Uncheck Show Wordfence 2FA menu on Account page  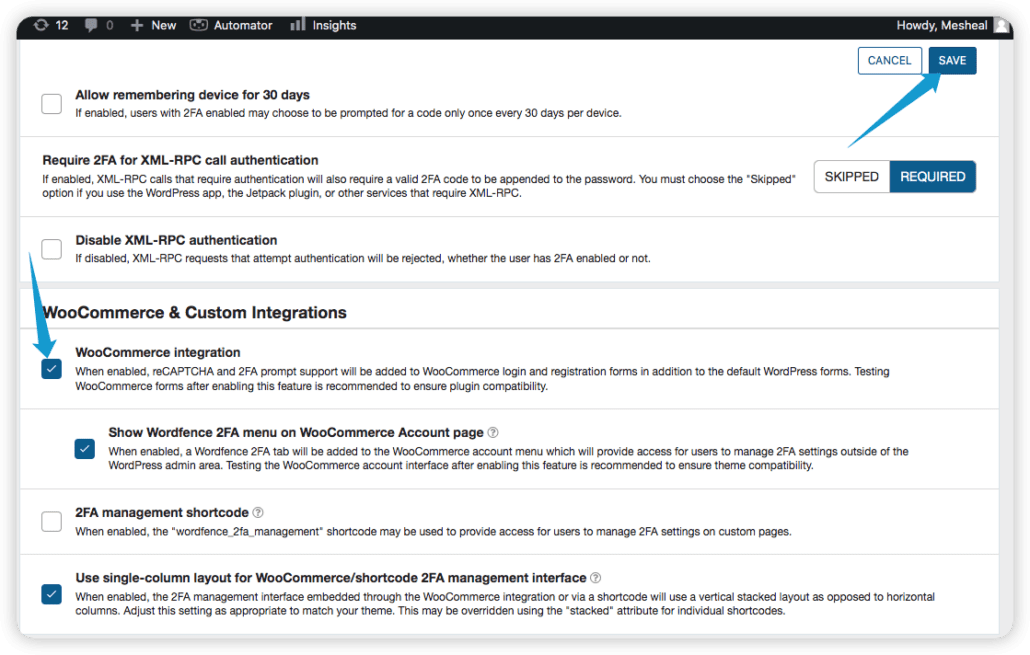pos(84,449)
